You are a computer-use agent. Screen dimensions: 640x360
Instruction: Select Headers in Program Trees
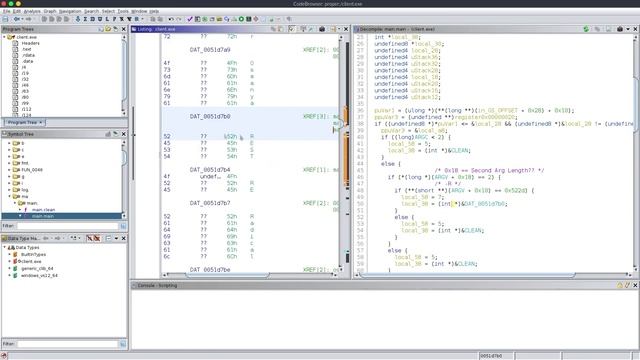[31, 43]
